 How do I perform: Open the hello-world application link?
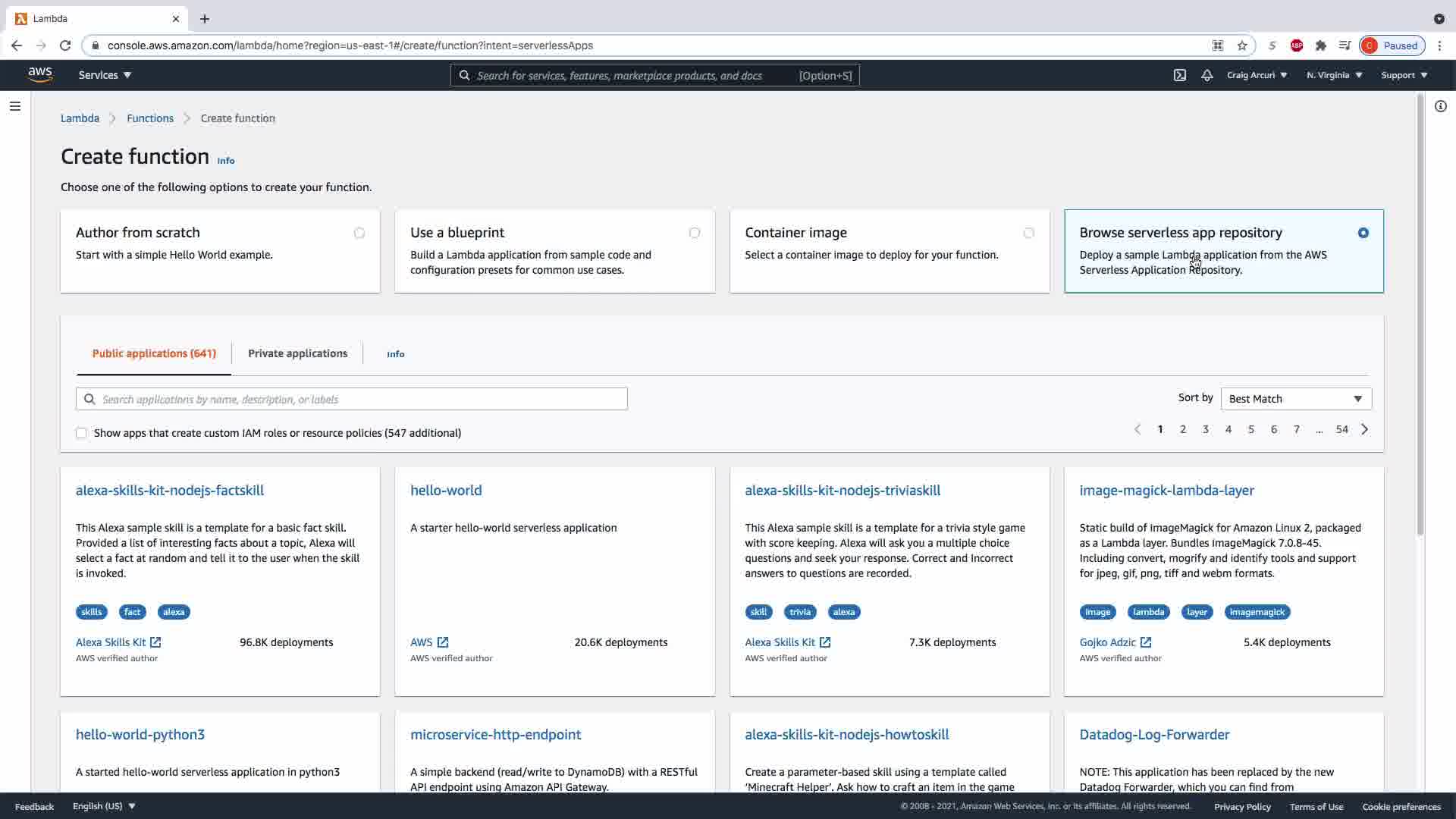tap(446, 491)
